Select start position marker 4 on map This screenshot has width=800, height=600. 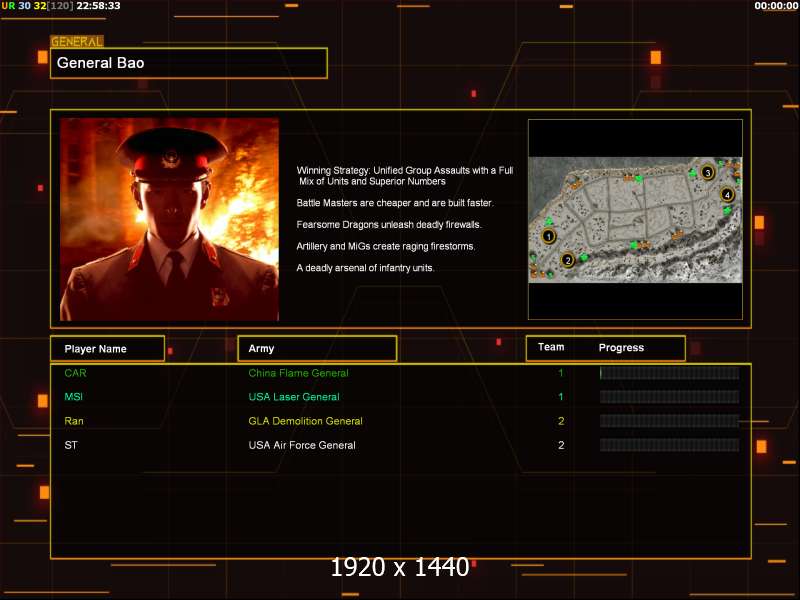[727, 194]
